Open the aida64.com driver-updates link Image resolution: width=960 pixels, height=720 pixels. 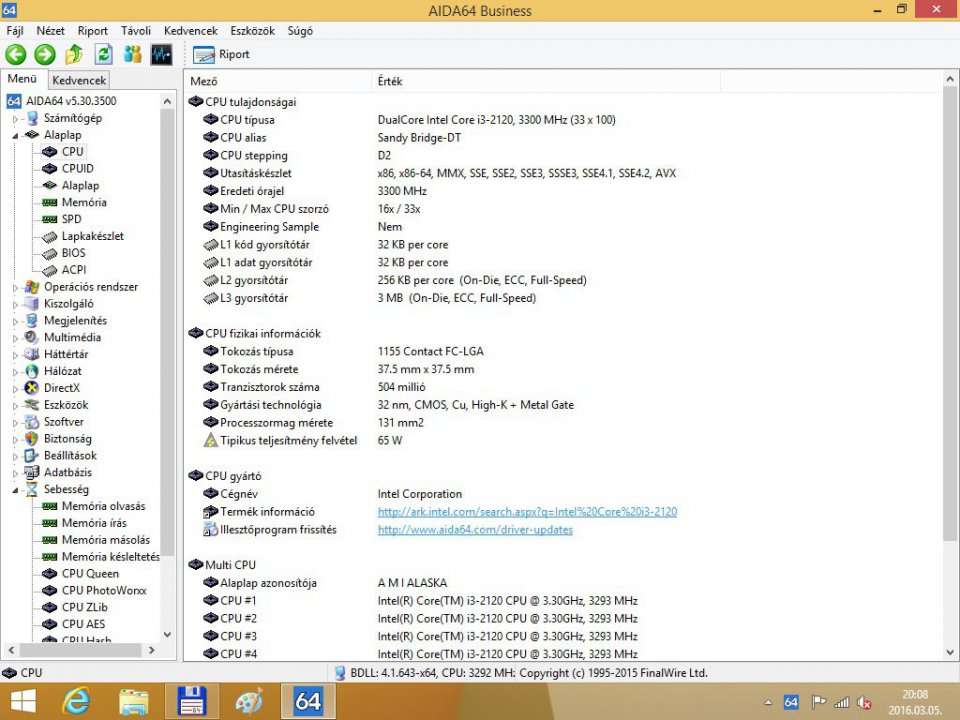[x=475, y=530]
